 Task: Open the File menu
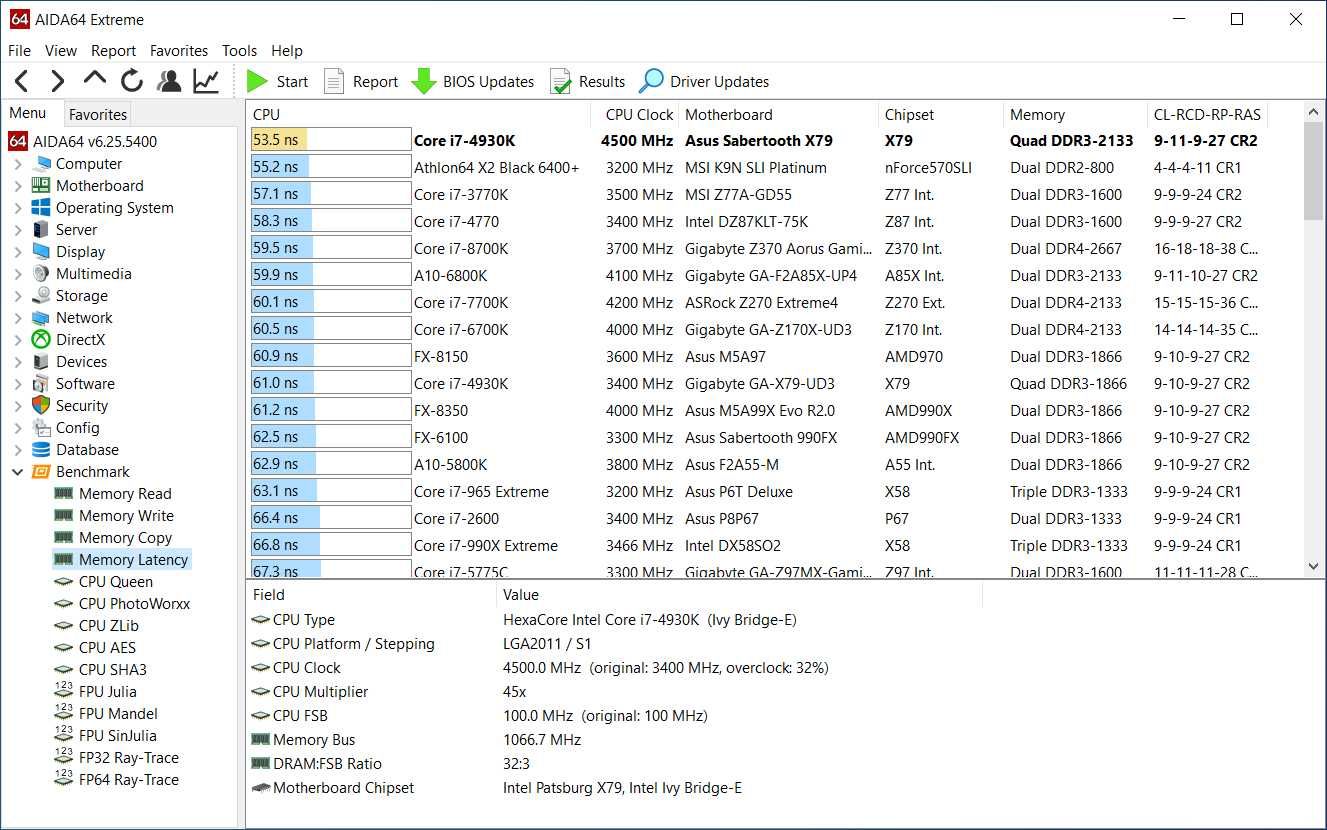pos(19,50)
